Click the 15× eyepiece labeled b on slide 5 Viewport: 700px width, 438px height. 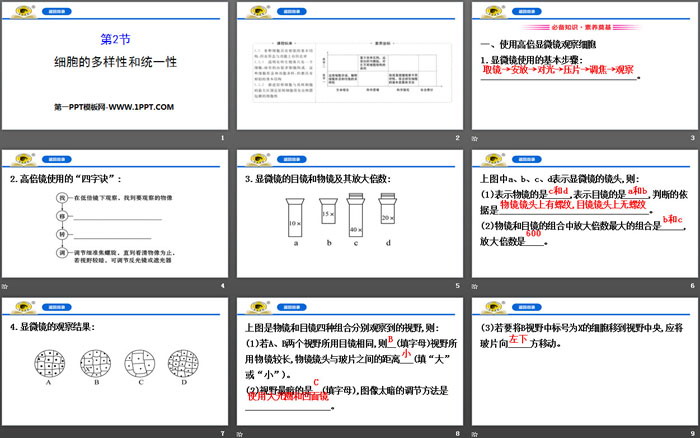328,211
